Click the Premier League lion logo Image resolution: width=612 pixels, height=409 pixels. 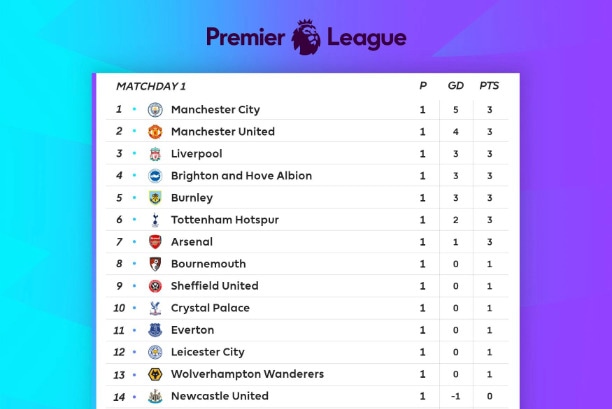(307, 38)
